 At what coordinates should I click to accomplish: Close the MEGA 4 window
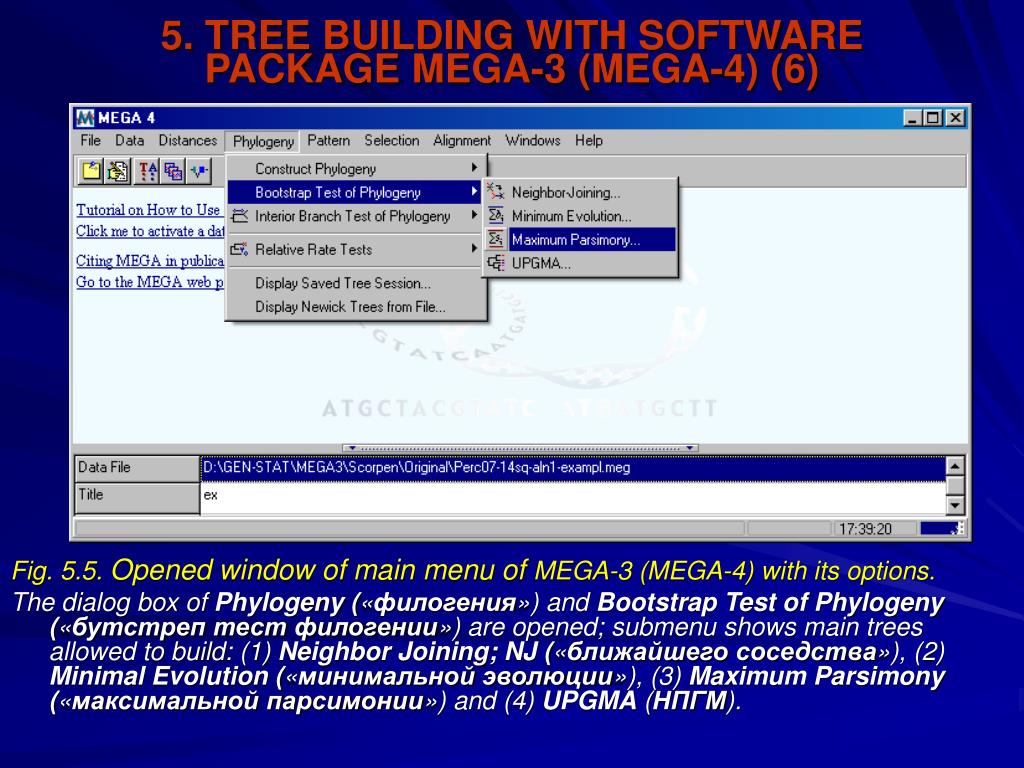[955, 118]
